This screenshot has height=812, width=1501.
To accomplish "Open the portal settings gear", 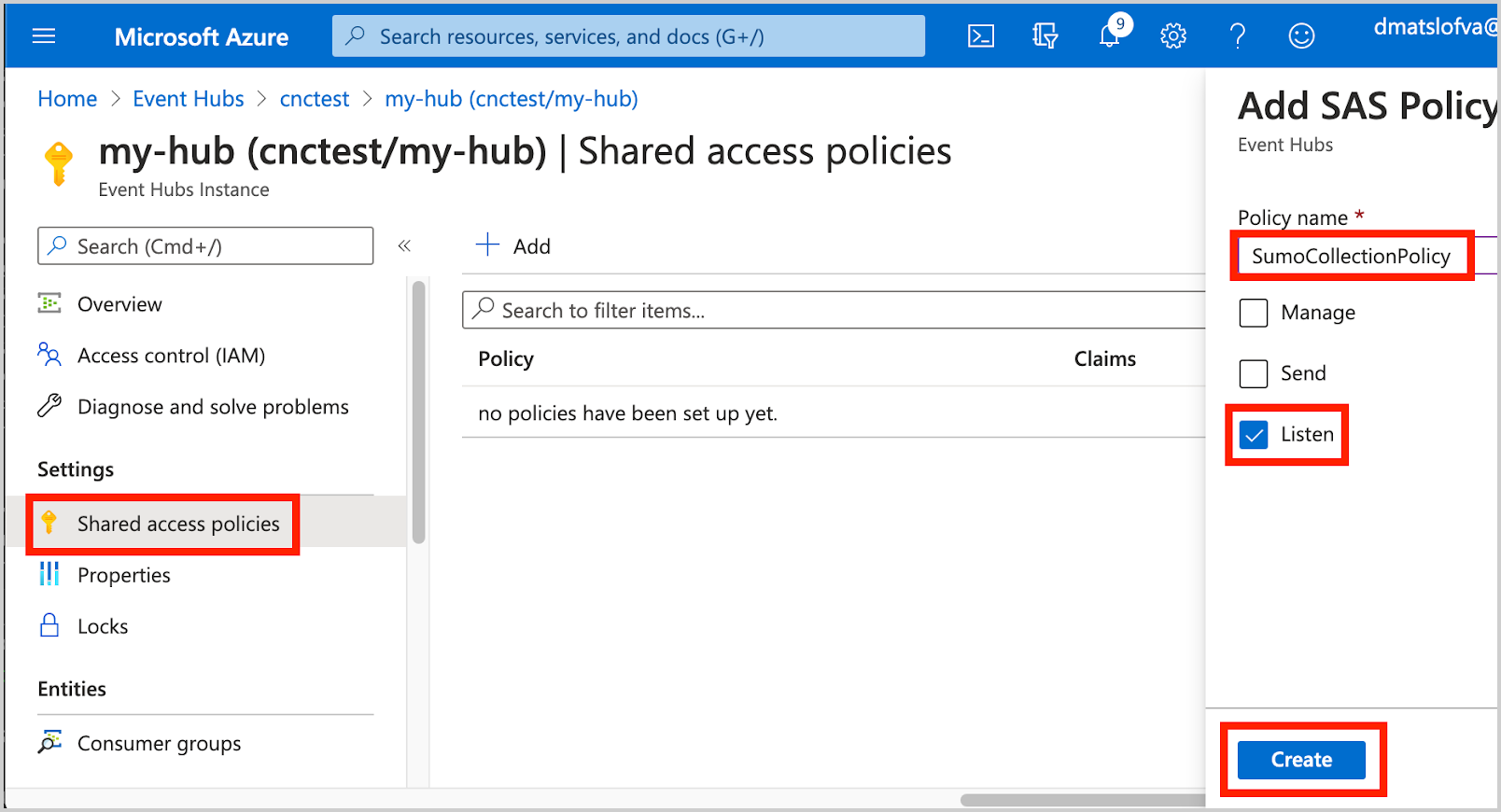I will click(x=1172, y=36).
